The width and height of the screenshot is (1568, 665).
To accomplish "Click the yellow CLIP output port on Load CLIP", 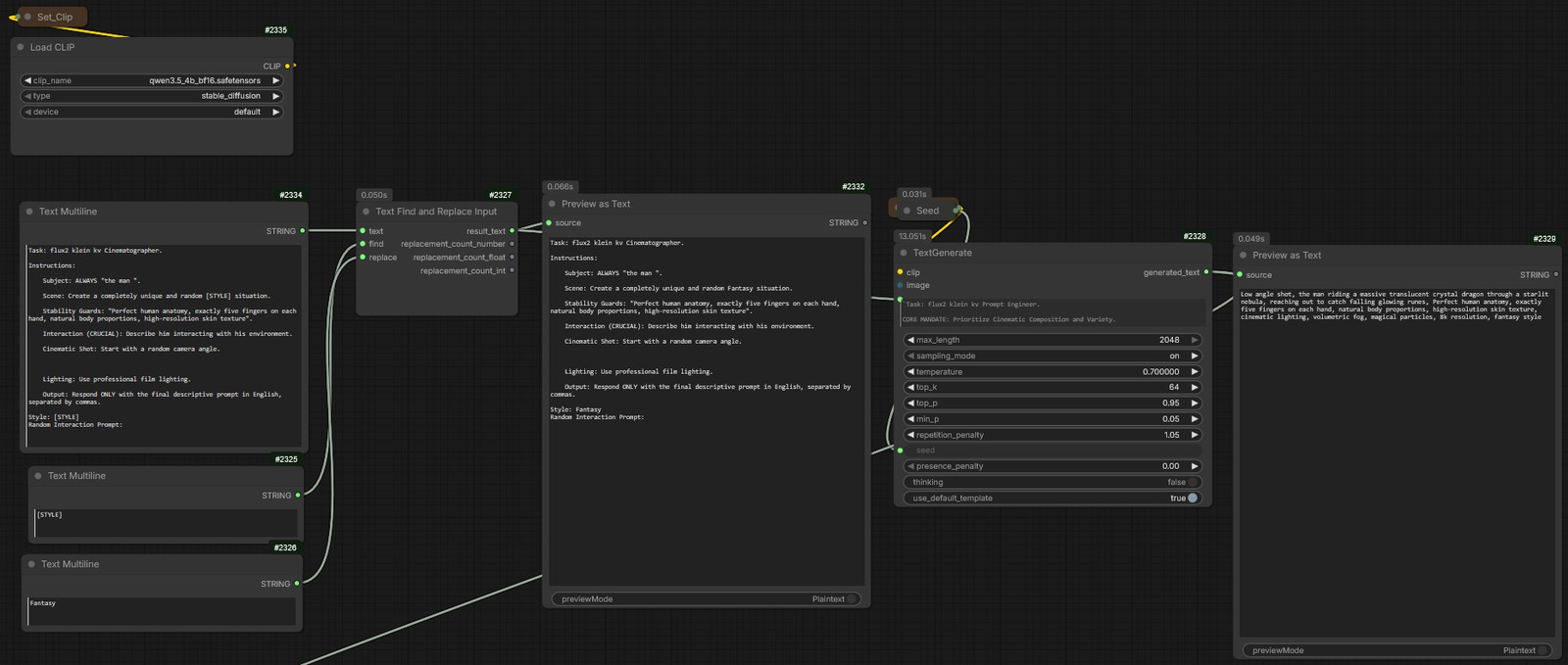I will 287,66.
